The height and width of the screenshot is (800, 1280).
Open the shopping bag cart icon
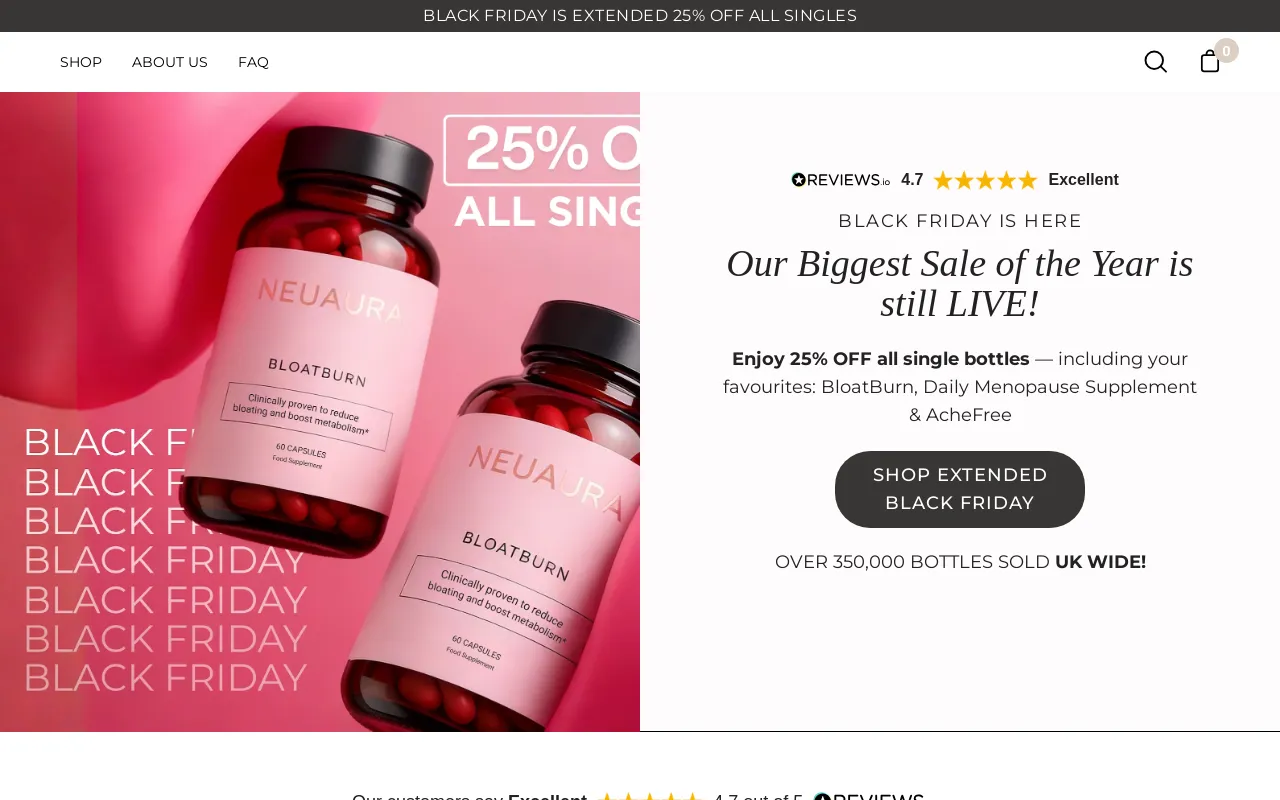tap(1209, 62)
